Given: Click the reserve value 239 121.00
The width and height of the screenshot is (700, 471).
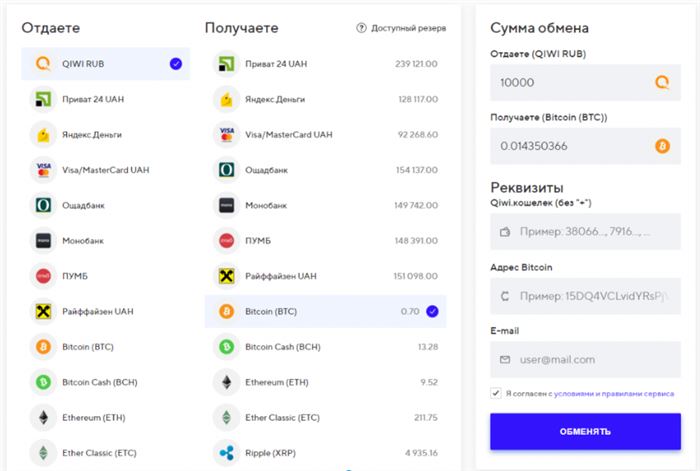Looking at the screenshot, I should (x=416, y=64).
